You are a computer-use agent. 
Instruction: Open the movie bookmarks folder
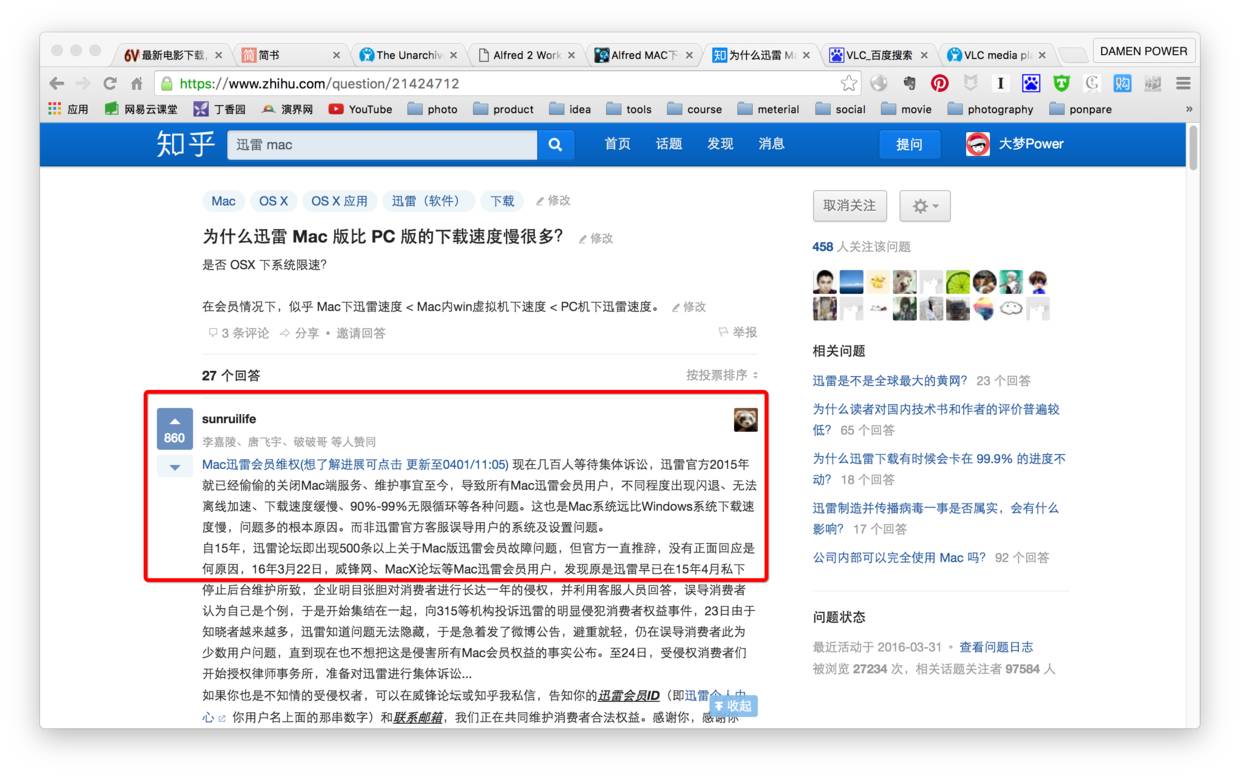[906, 109]
